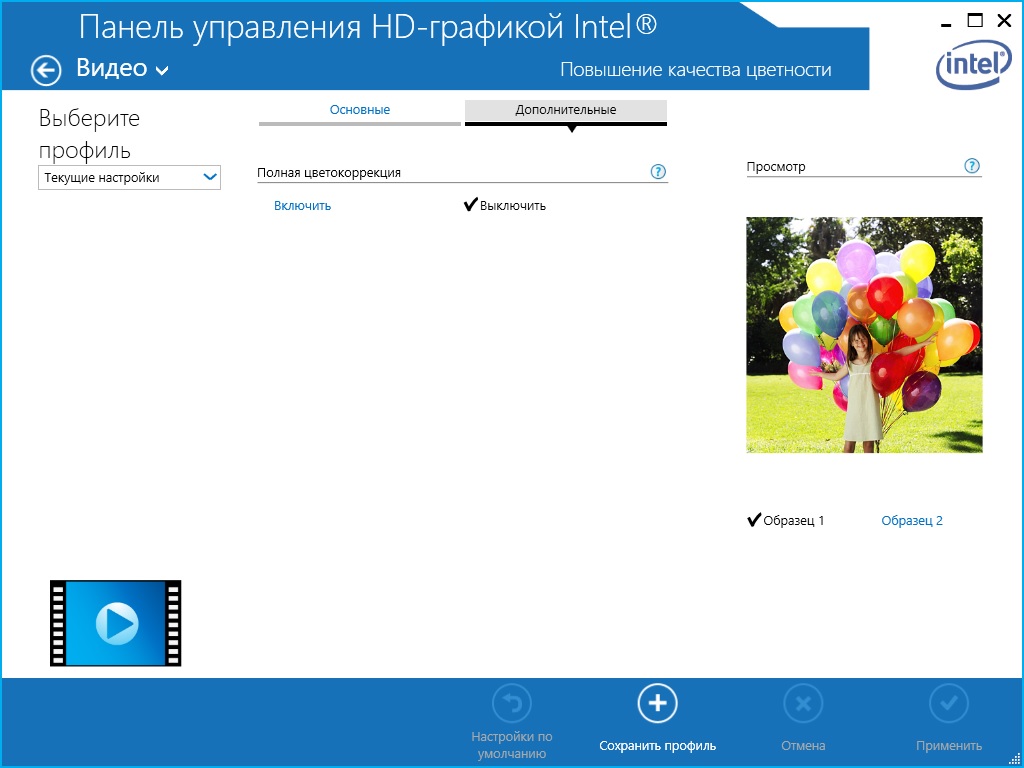This screenshot has width=1024, height=768.
Task: Click the Intel logo
Action: (973, 67)
